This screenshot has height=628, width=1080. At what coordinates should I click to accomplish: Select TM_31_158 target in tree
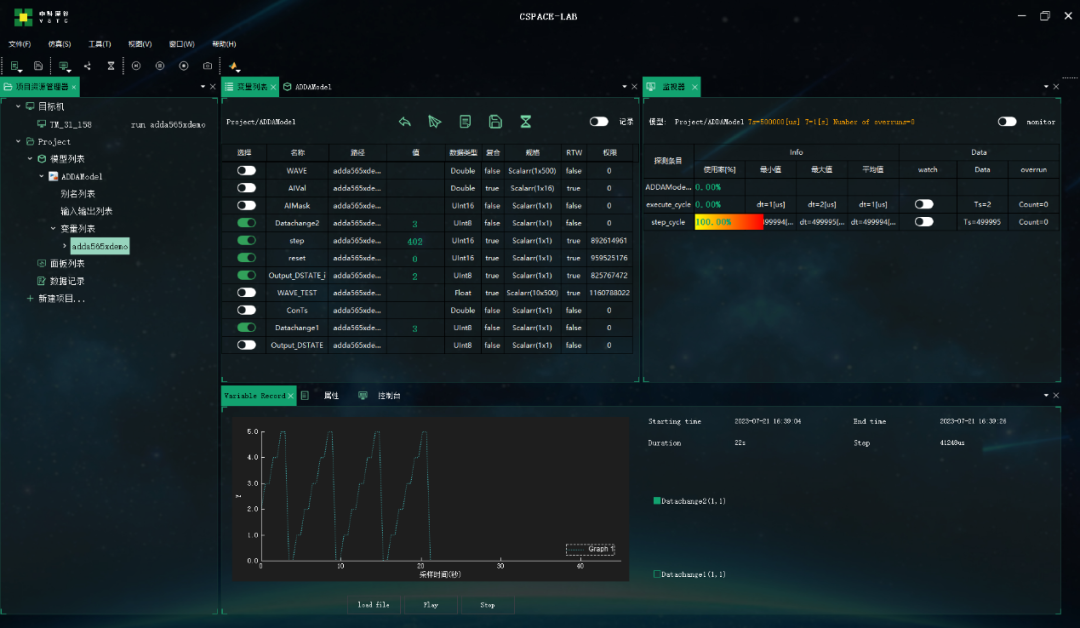(70, 125)
